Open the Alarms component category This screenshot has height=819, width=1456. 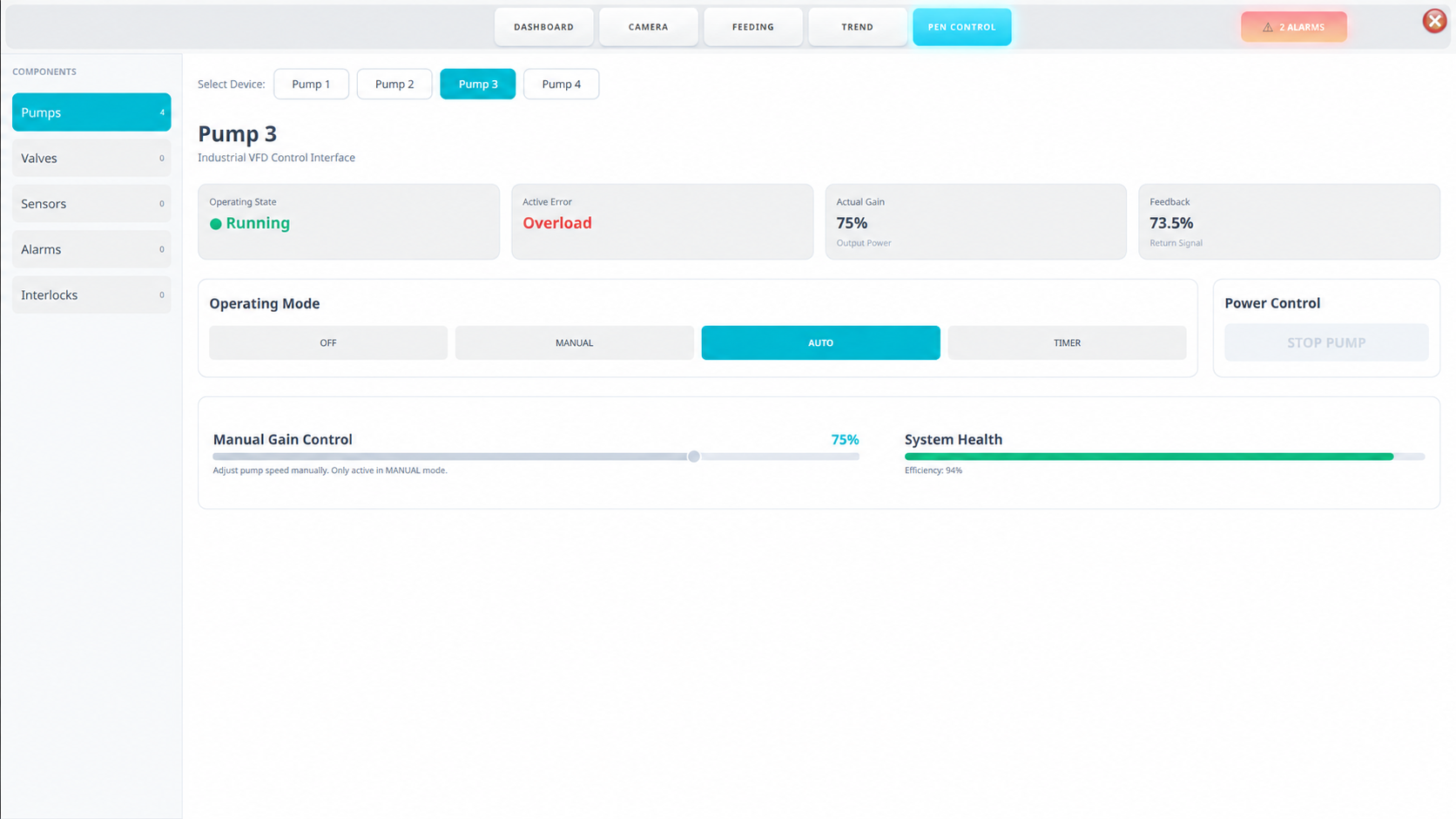91,249
